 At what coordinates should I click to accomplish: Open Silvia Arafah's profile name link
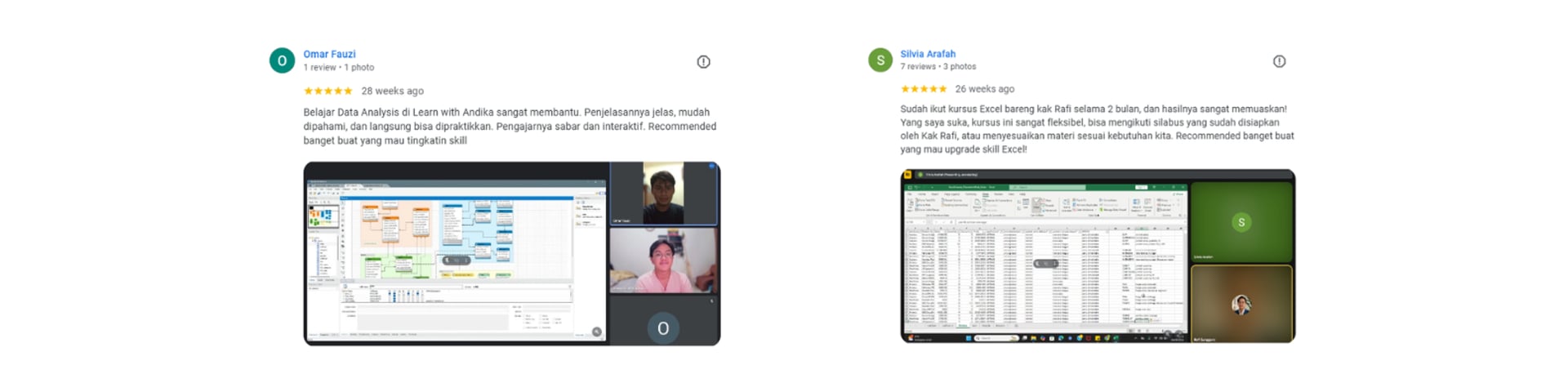928,54
